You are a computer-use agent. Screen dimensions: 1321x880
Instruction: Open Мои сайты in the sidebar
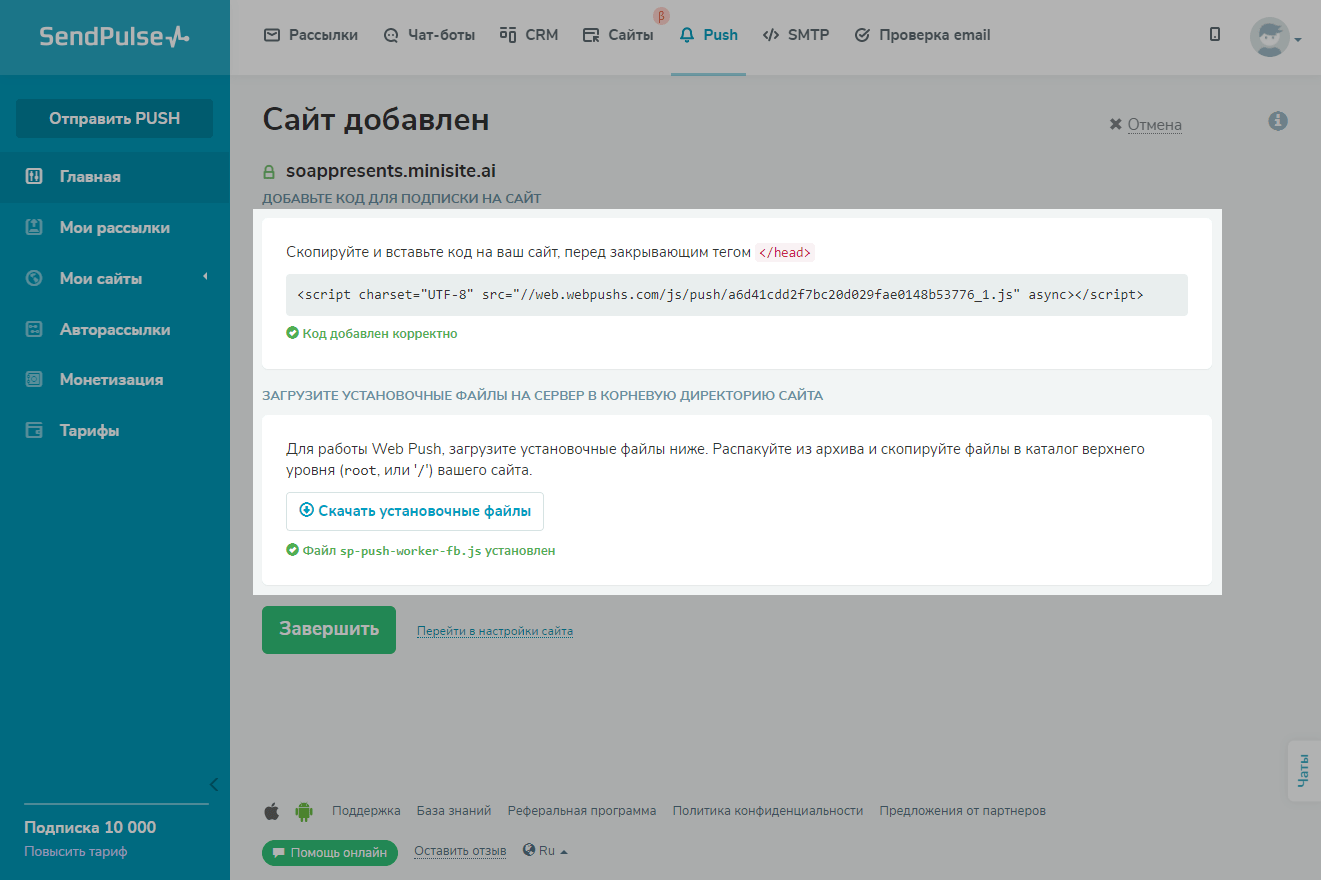(101, 278)
